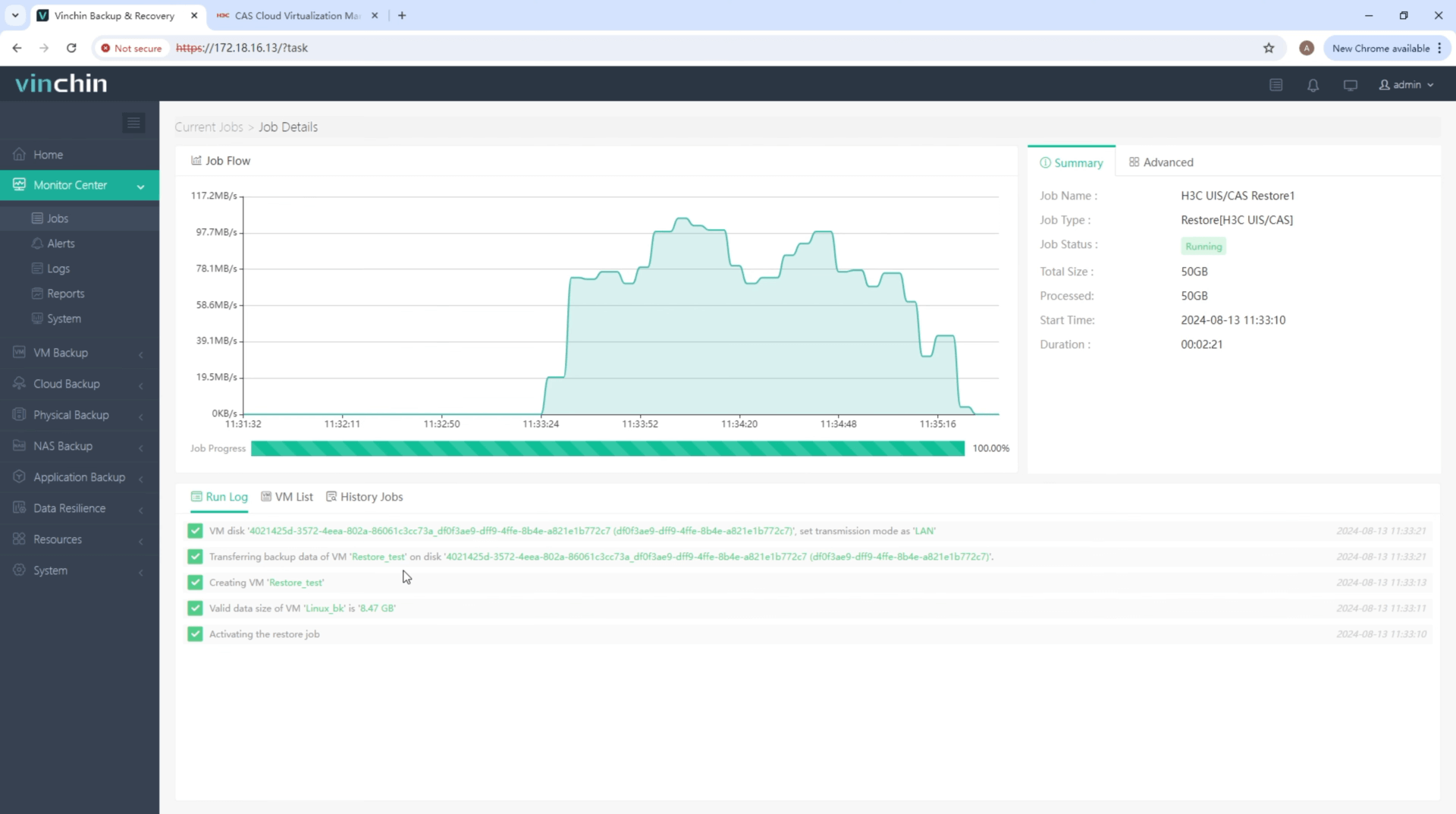Viewport: 1456px width, 814px height.
Task: Expand the Cloud Backup menu
Action: tap(80, 384)
